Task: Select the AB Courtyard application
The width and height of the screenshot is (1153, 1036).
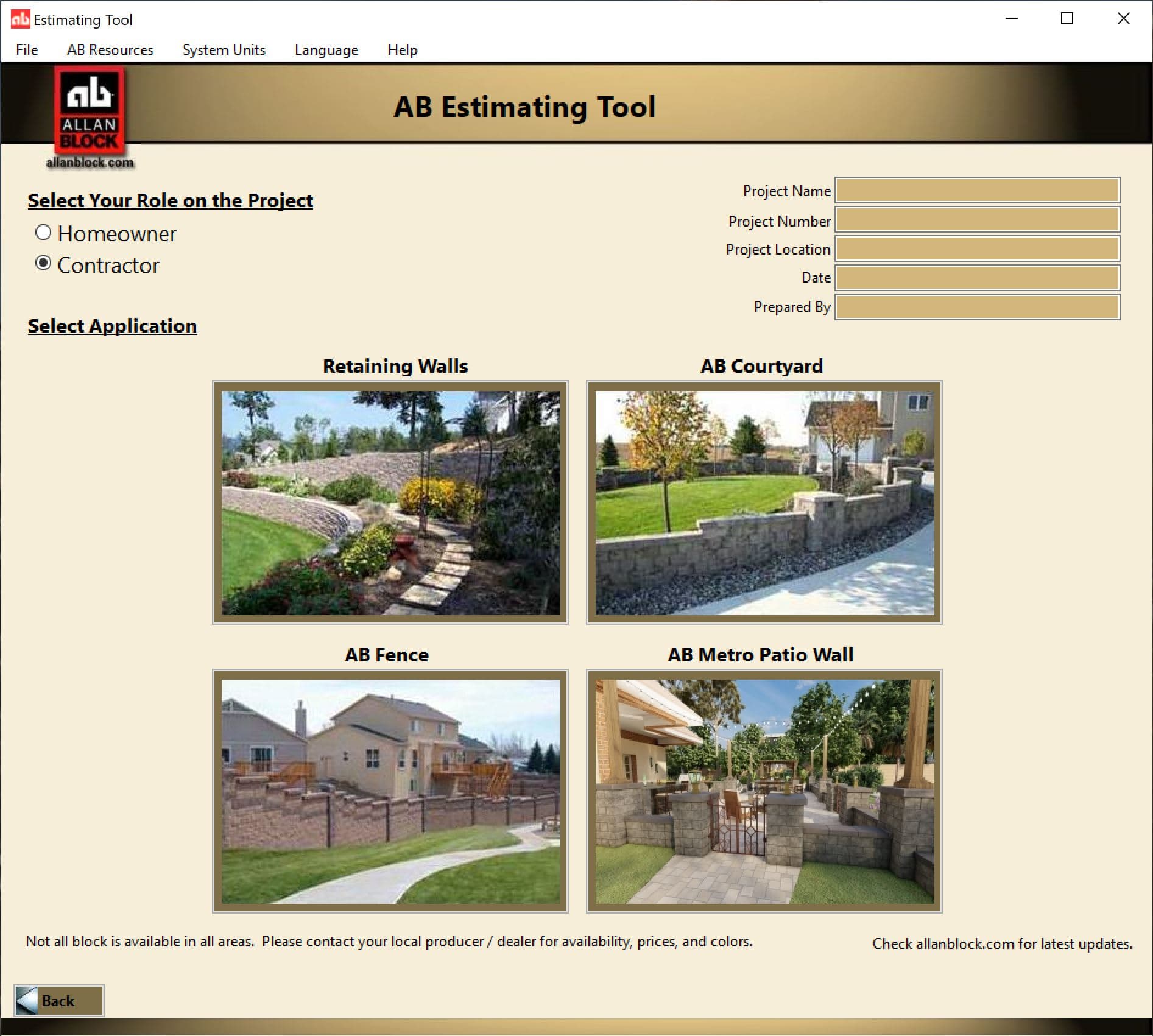Action: click(x=764, y=501)
